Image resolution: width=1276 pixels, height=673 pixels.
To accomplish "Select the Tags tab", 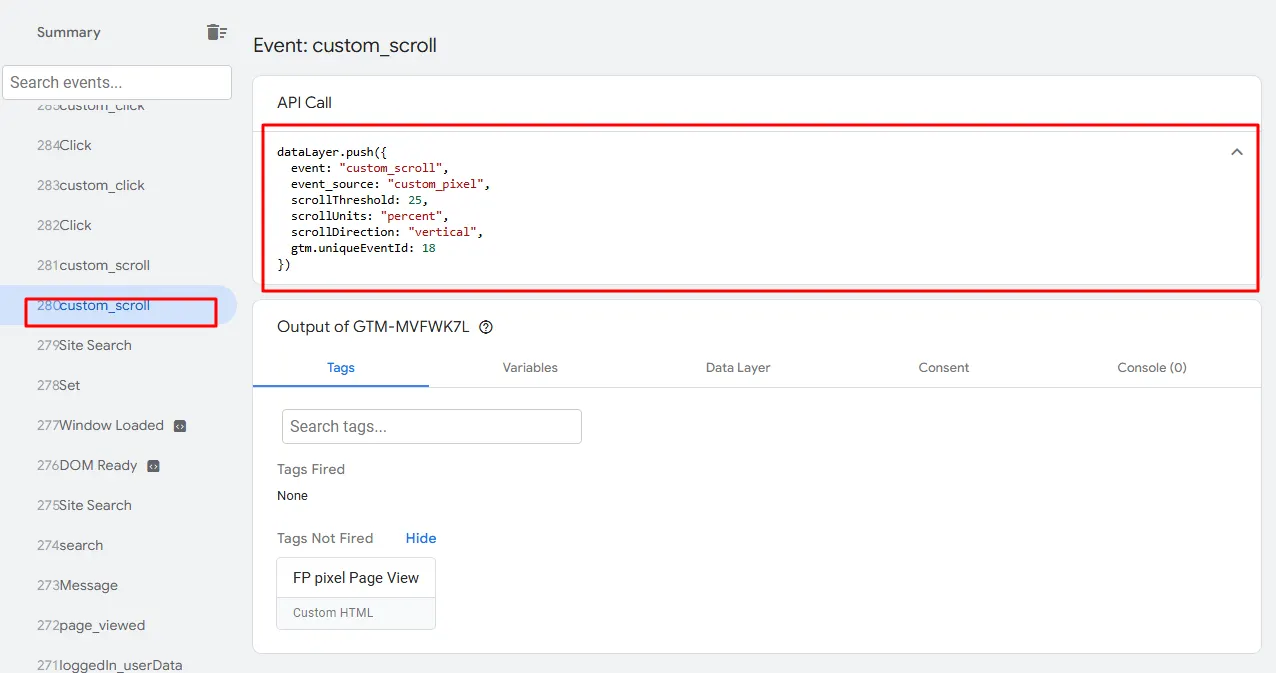I will click(341, 367).
